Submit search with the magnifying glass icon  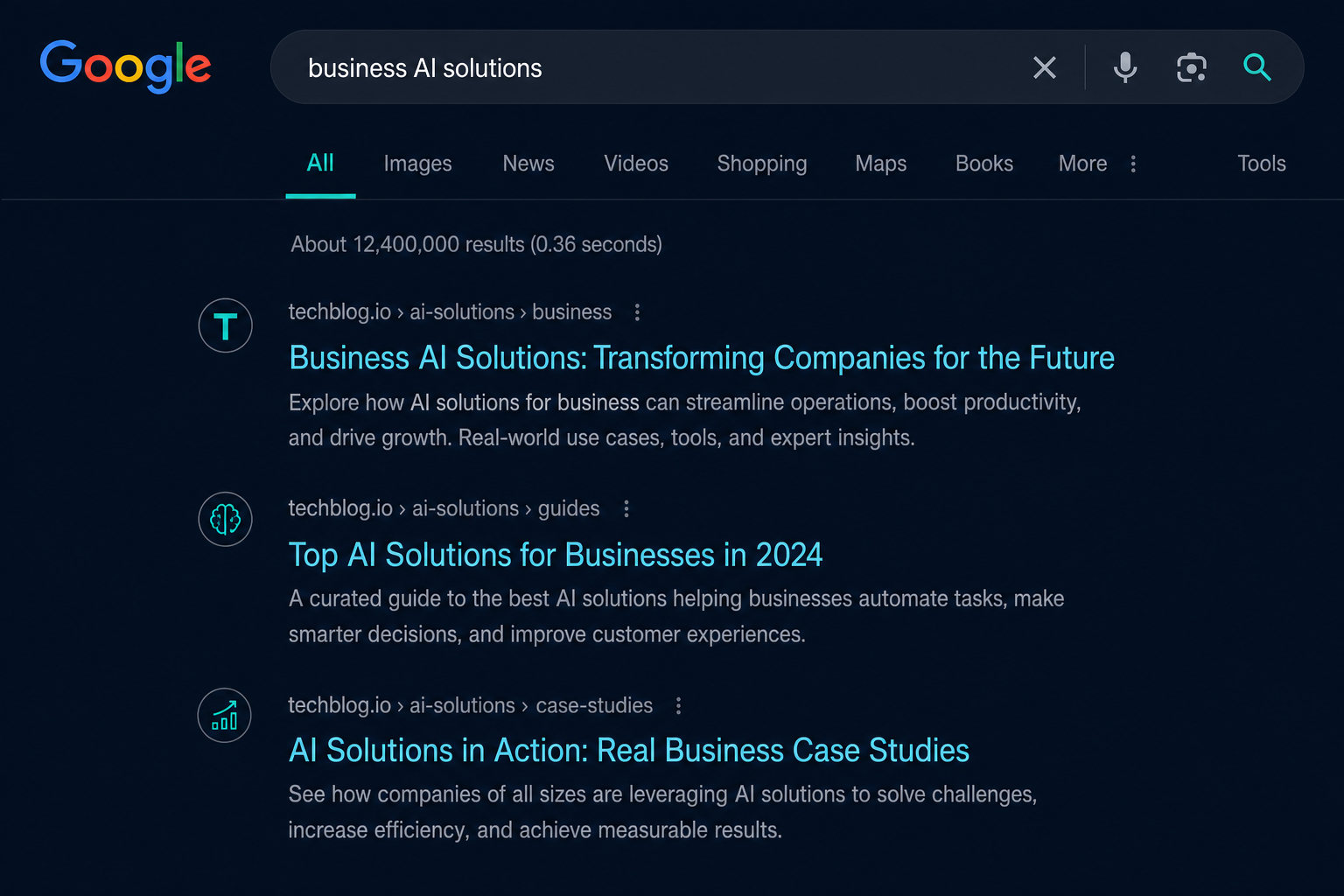coord(1257,67)
